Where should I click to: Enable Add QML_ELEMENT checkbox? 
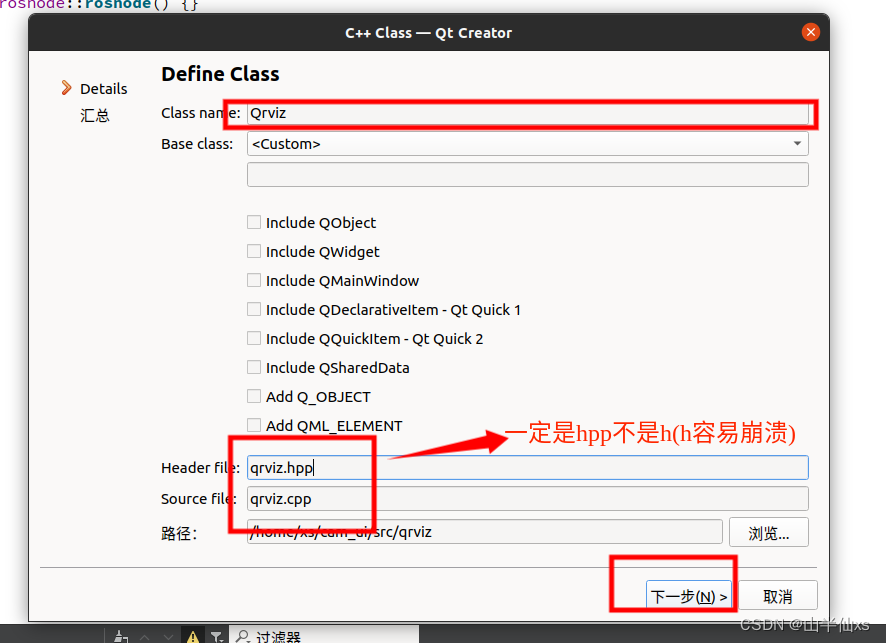[254, 425]
